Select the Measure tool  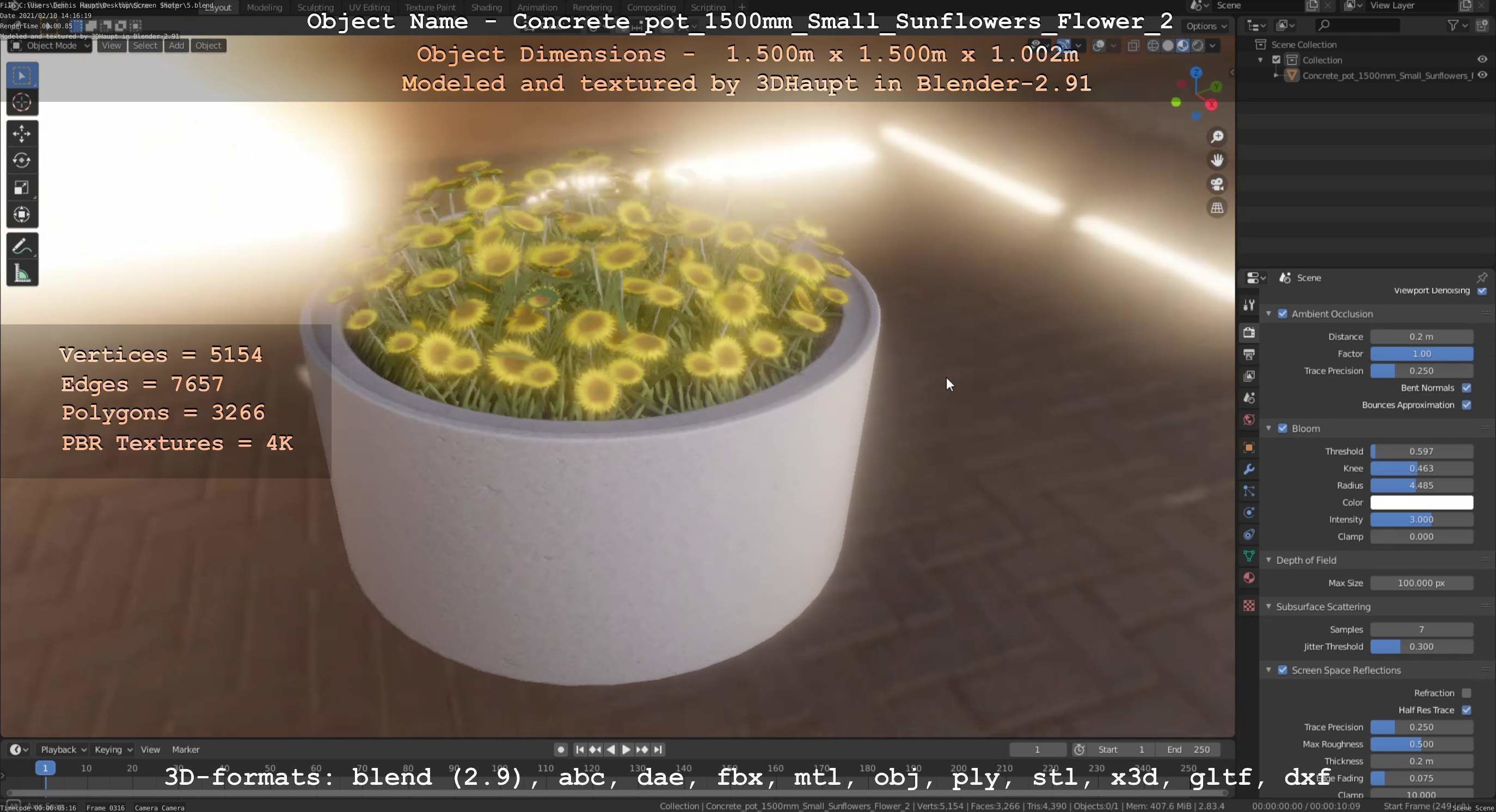22,273
